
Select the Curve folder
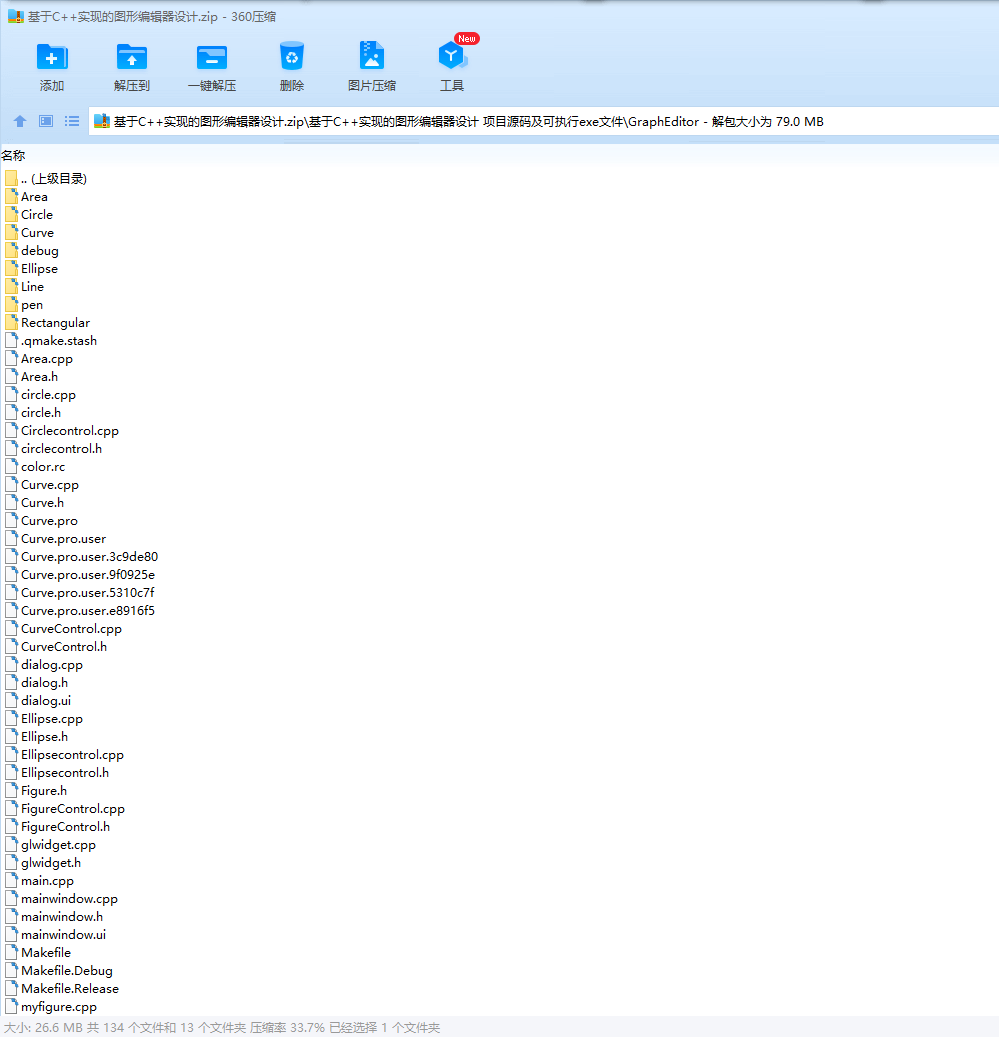click(29, 233)
